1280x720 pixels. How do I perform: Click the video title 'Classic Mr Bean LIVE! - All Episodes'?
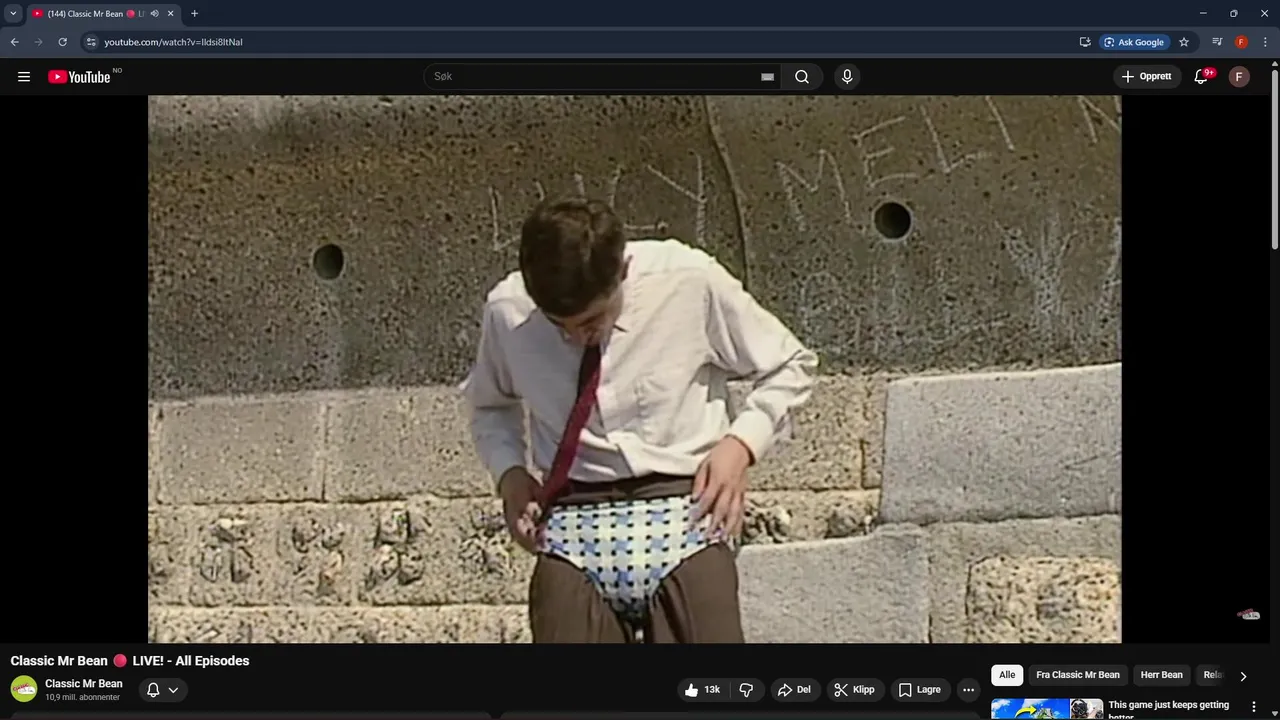point(130,661)
